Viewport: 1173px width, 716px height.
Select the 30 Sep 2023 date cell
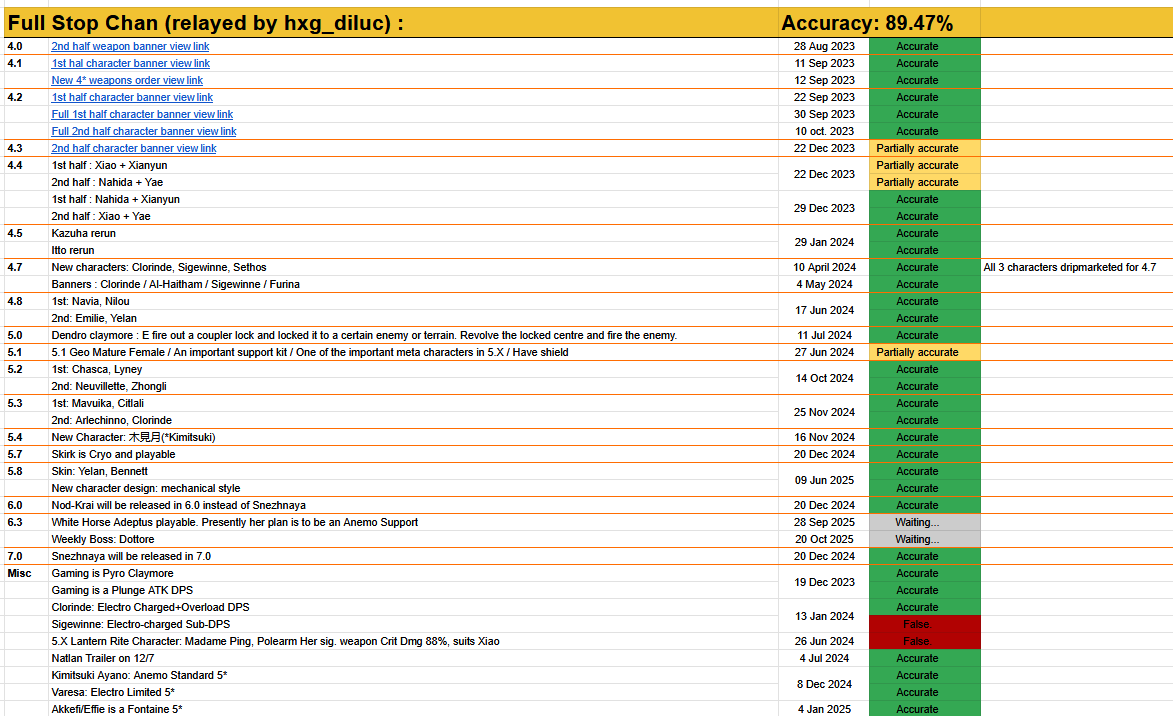click(824, 114)
